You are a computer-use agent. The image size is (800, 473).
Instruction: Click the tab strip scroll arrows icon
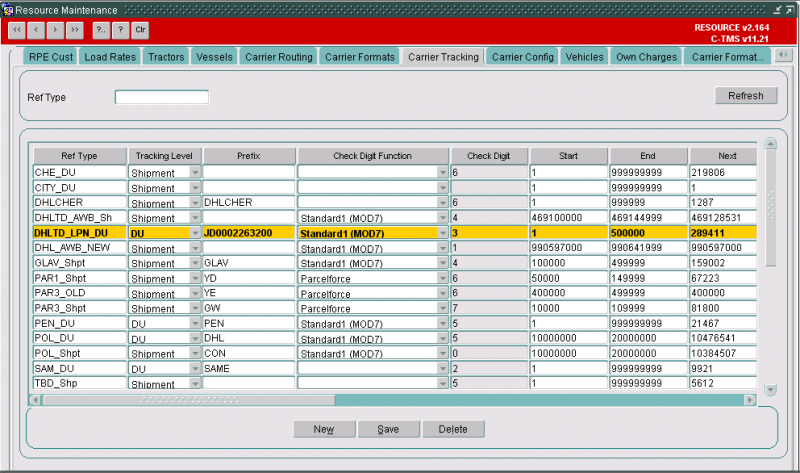783,55
